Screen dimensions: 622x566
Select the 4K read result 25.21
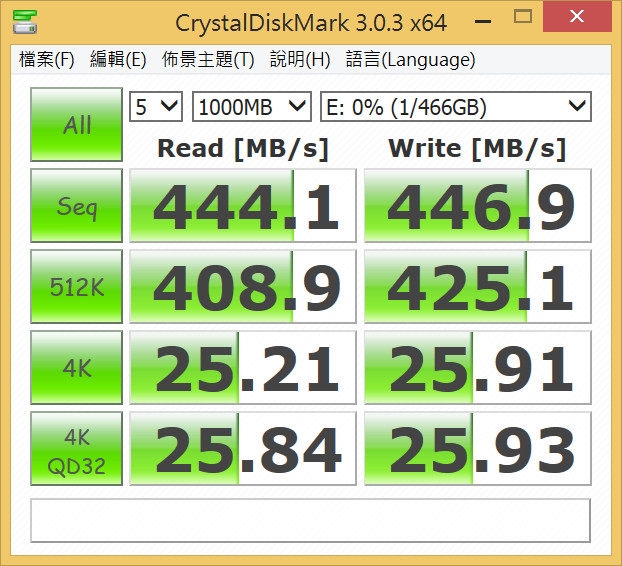point(243,367)
